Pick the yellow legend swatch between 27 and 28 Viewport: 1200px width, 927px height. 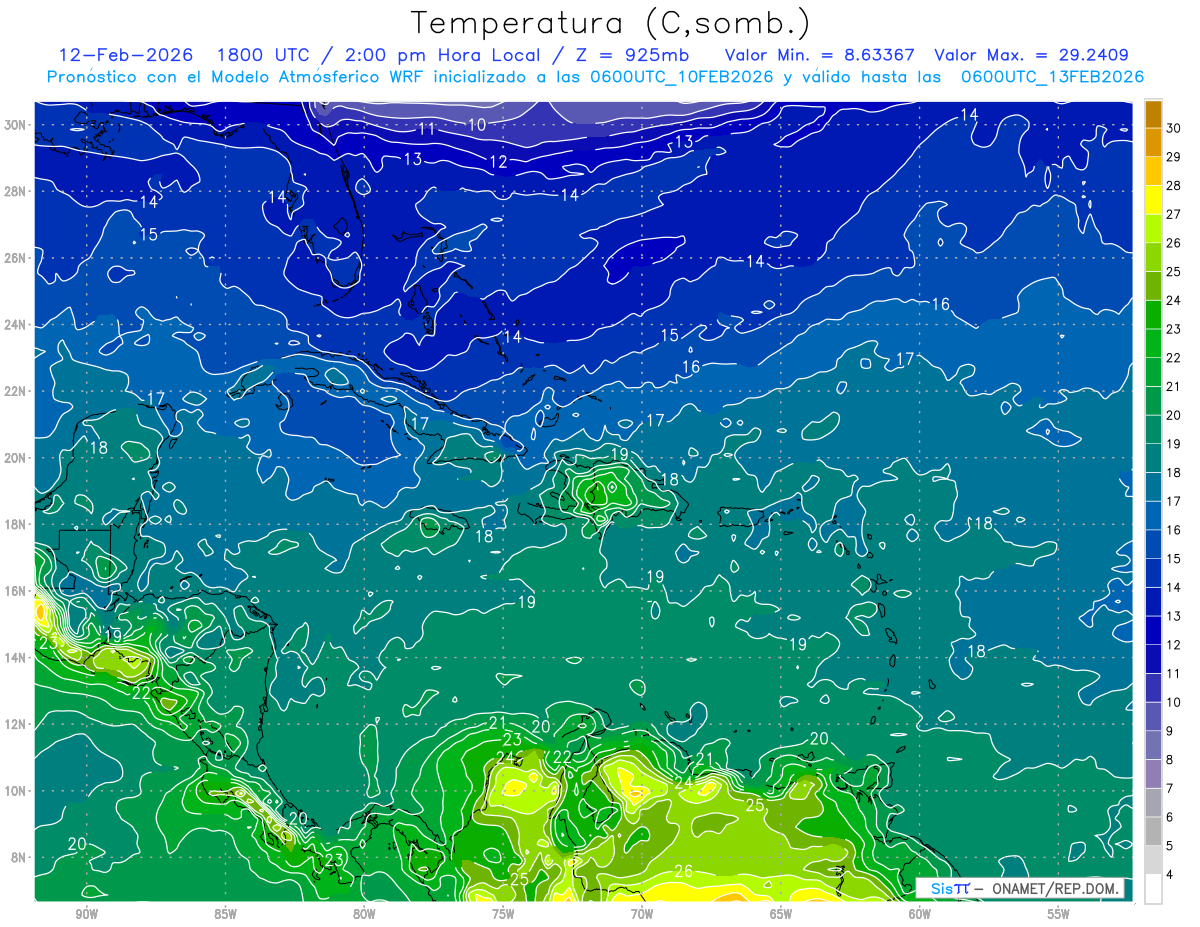(x=1153, y=200)
